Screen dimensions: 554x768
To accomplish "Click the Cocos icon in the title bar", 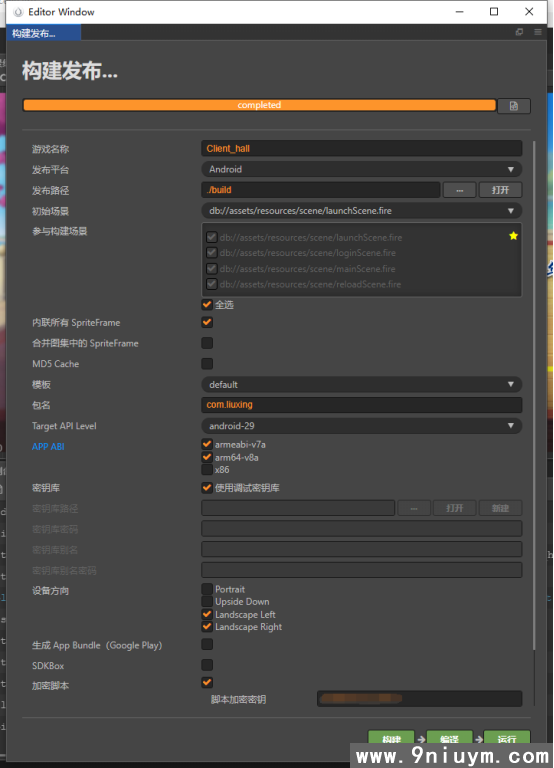I will point(18,12).
